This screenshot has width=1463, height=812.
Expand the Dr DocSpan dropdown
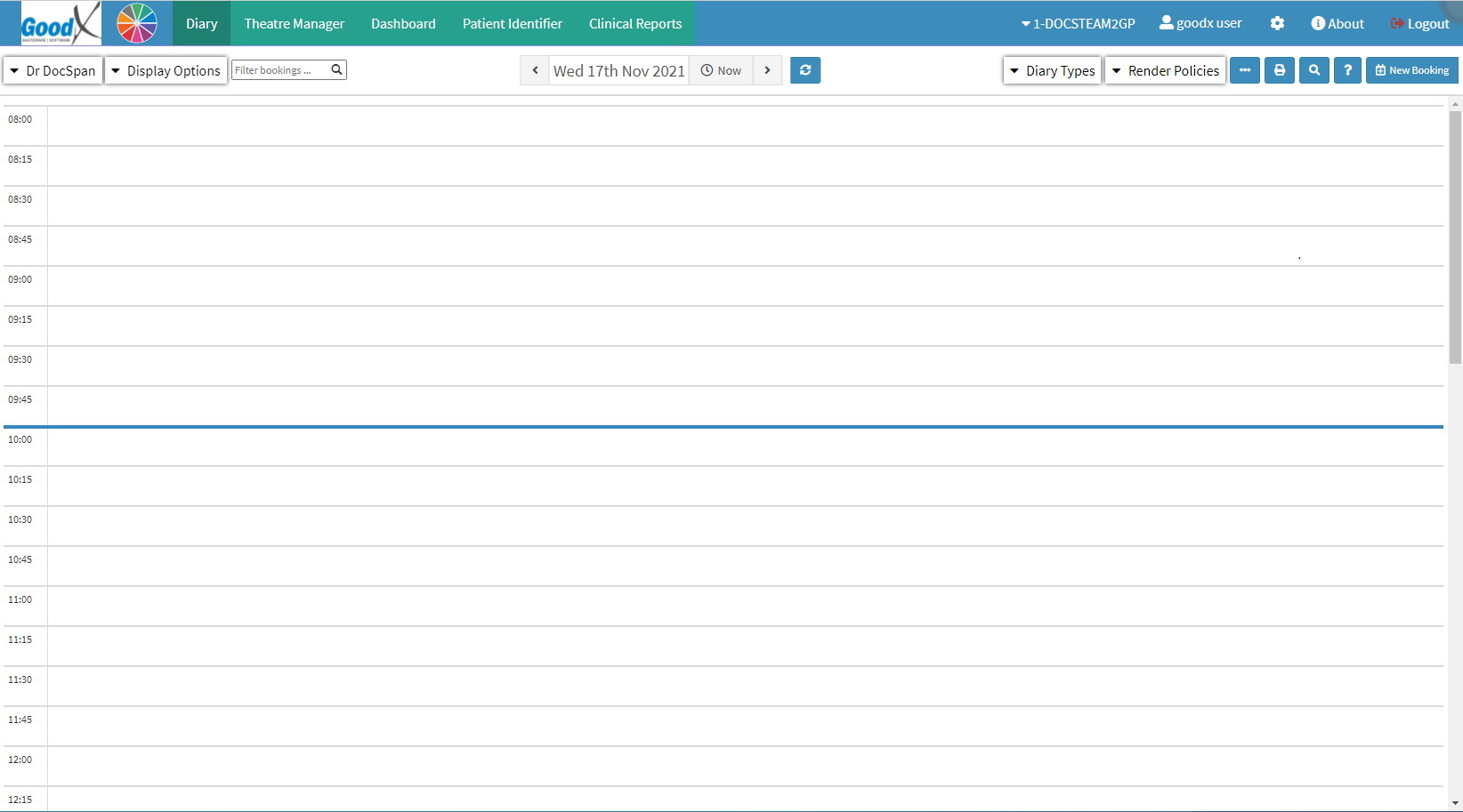point(53,71)
